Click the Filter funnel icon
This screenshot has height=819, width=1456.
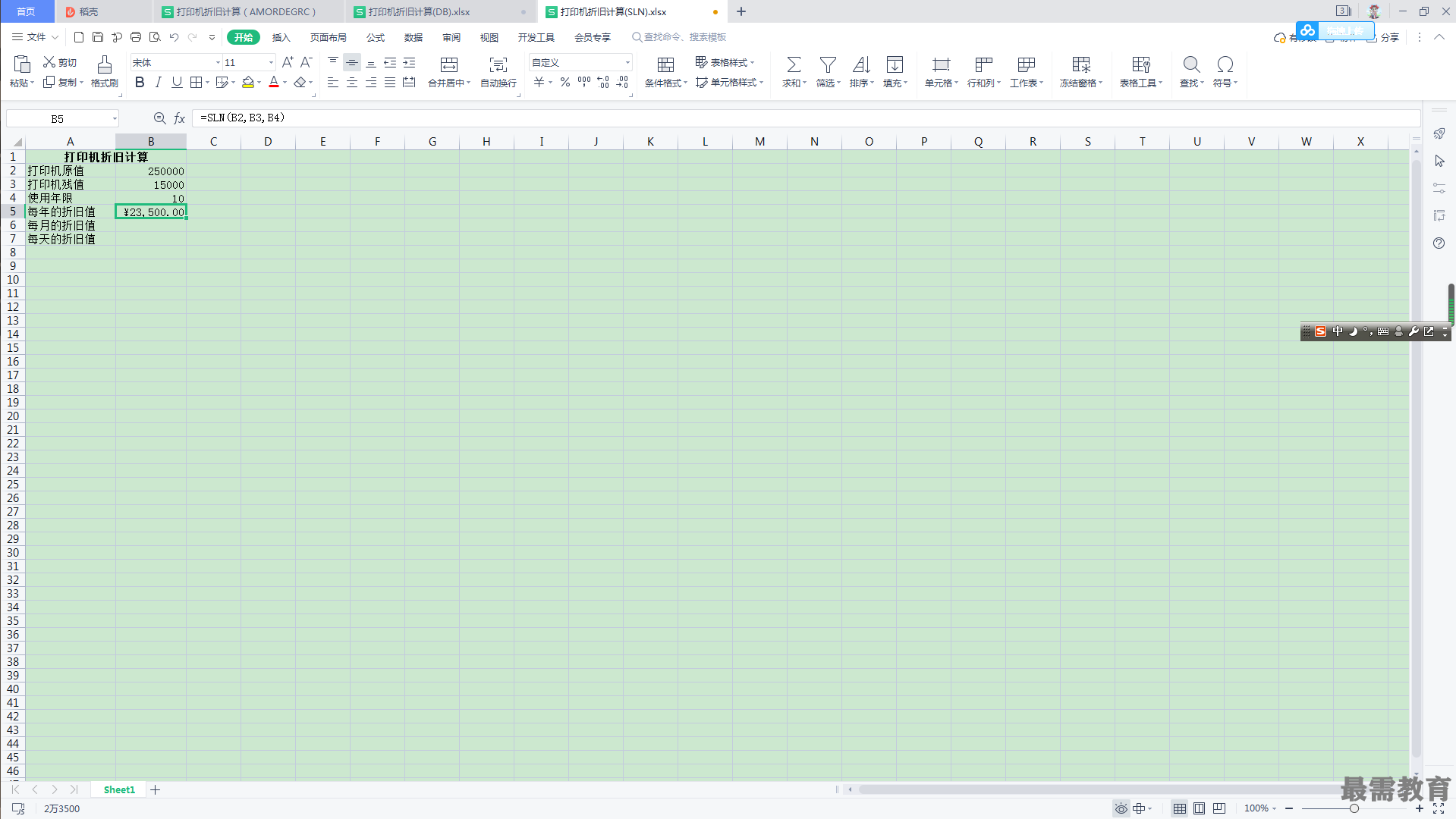[828, 64]
